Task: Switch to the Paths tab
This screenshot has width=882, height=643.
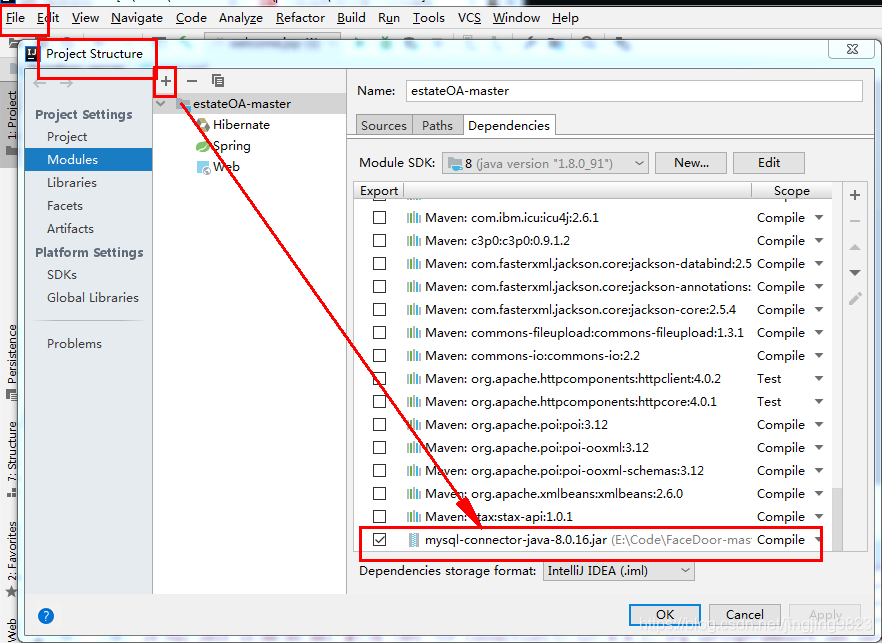Action: 437,125
